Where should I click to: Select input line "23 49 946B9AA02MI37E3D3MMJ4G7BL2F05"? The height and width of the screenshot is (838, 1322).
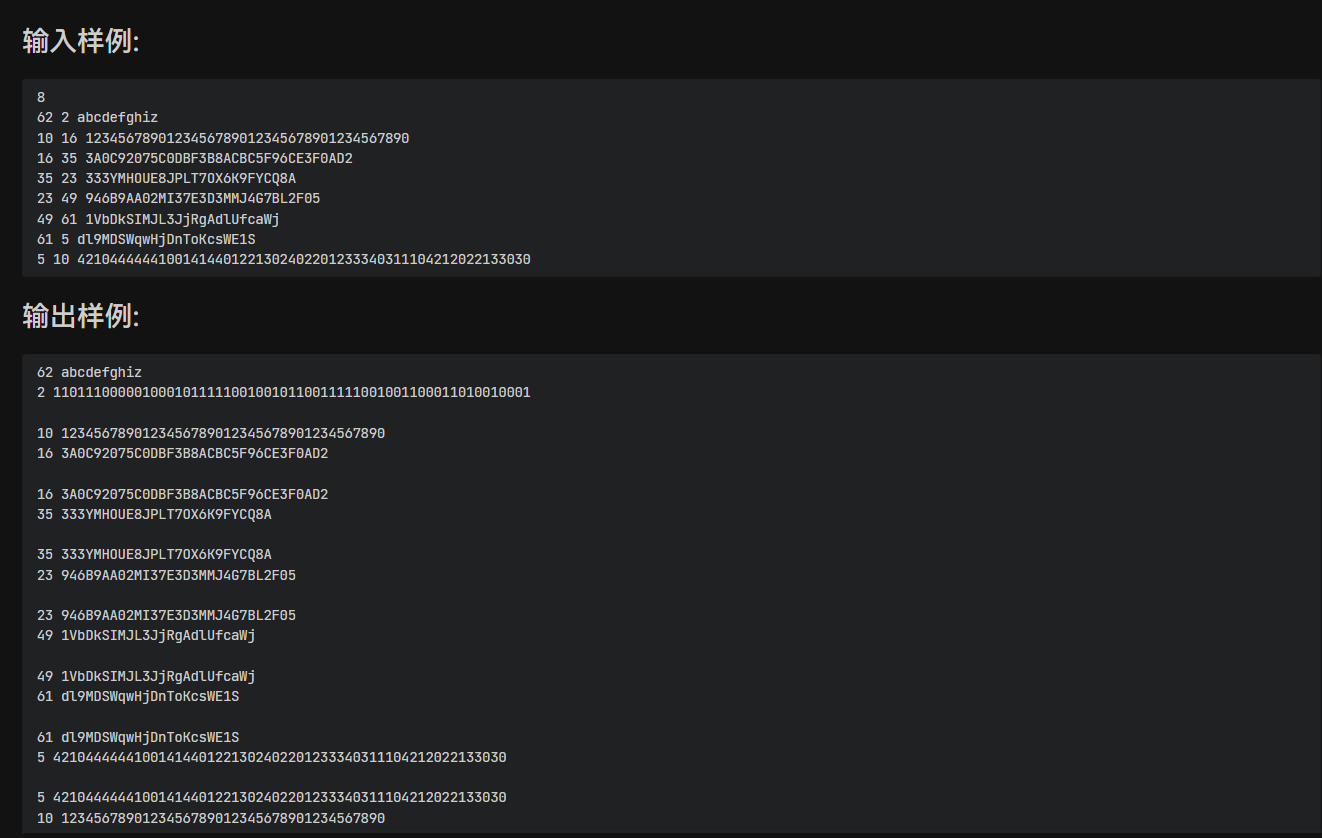pos(179,198)
